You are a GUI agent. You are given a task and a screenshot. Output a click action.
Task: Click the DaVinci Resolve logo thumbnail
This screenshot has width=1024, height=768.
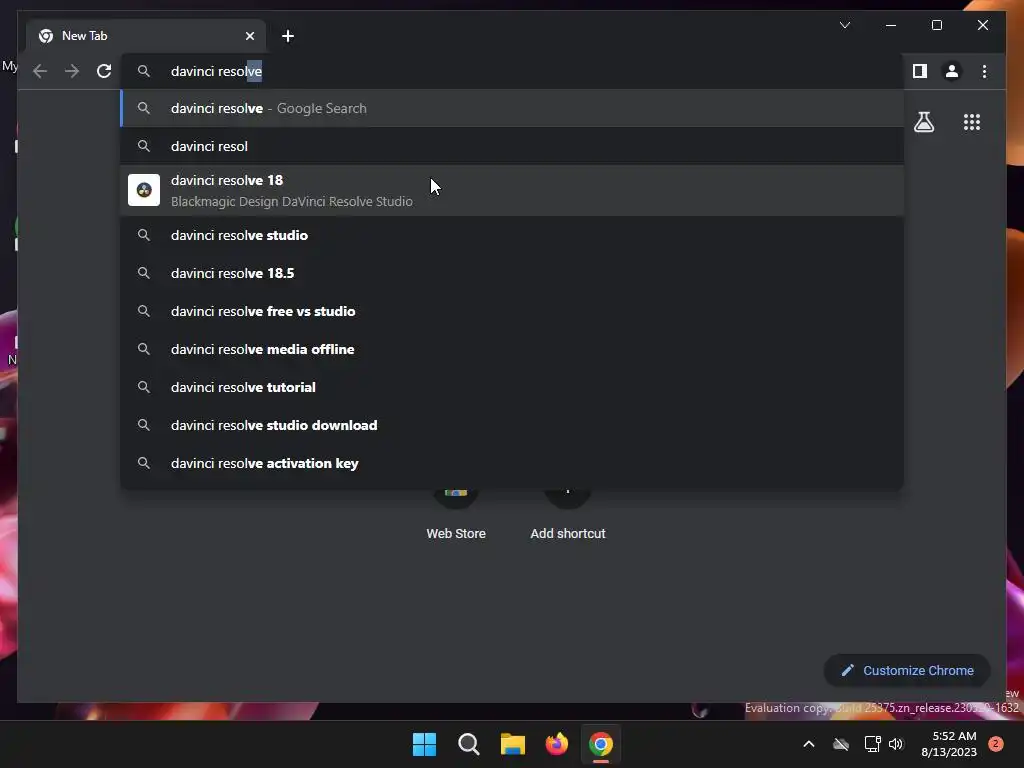(x=144, y=190)
